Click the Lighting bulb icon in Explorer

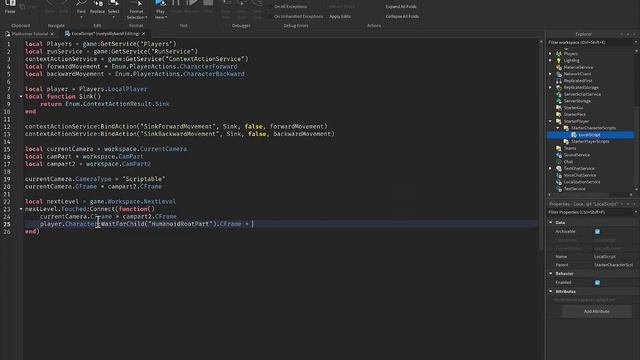pyautogui.click(x=559, y=60)
